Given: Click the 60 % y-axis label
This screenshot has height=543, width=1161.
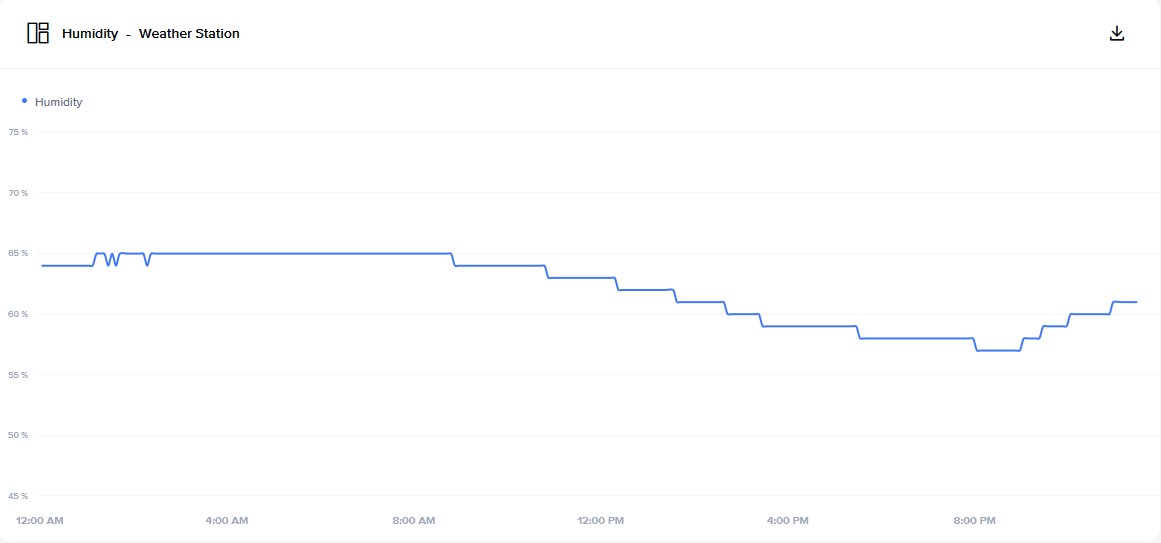Looking at the screenshot, I should click(19, 314).
